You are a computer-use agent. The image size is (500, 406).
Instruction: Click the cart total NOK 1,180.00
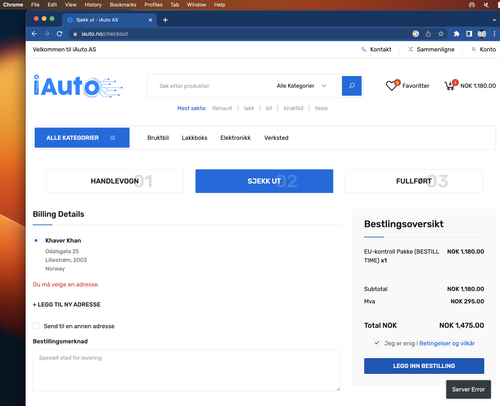(x=478, y=86)
